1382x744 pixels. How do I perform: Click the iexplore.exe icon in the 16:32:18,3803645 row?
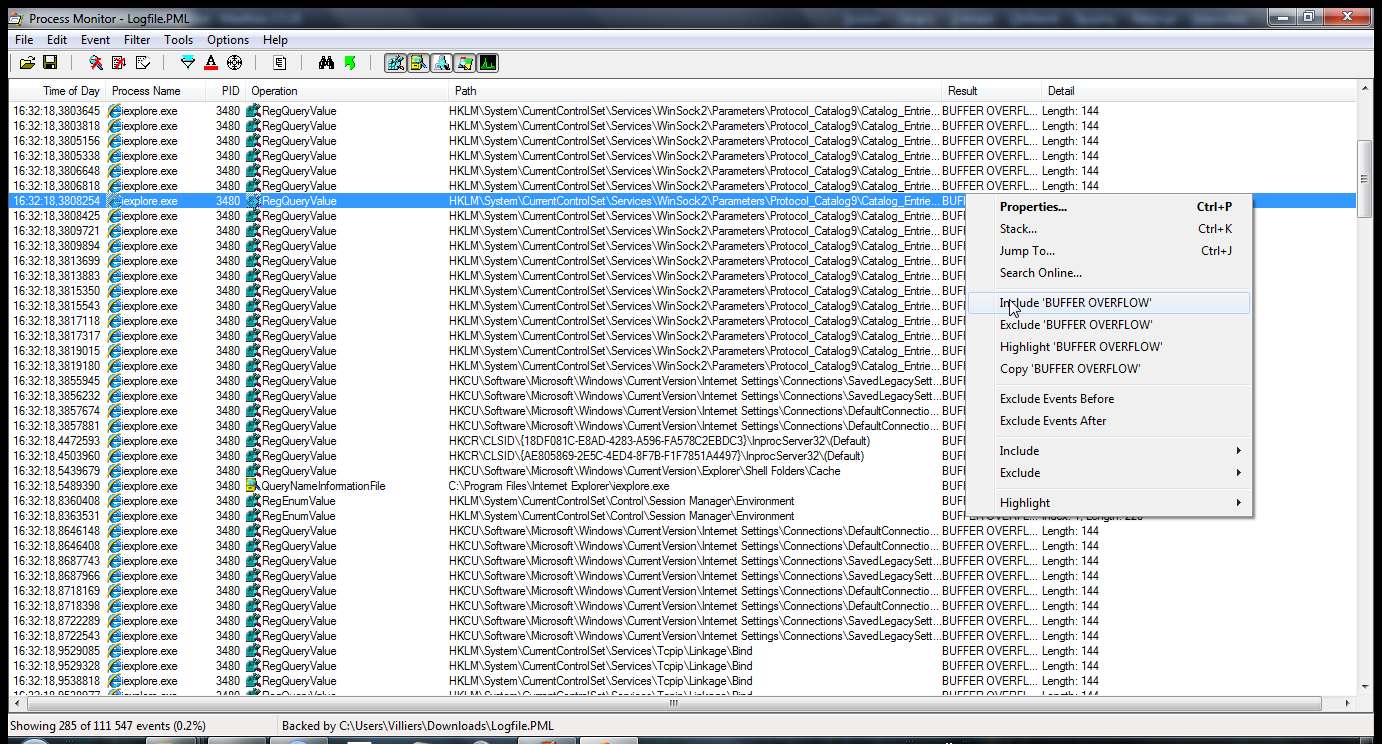click(x=114, y=111)
